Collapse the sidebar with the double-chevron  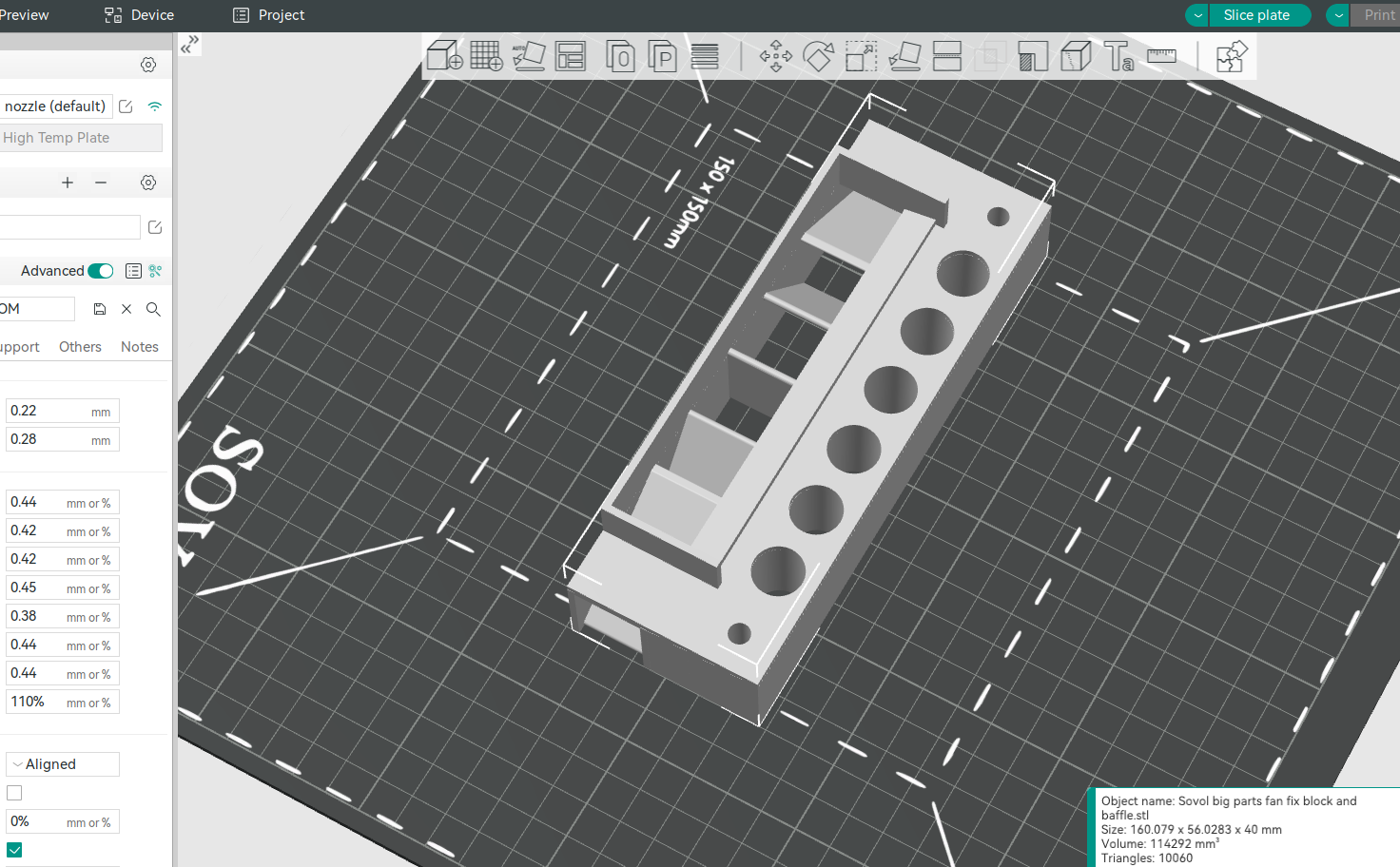[190, 44]
